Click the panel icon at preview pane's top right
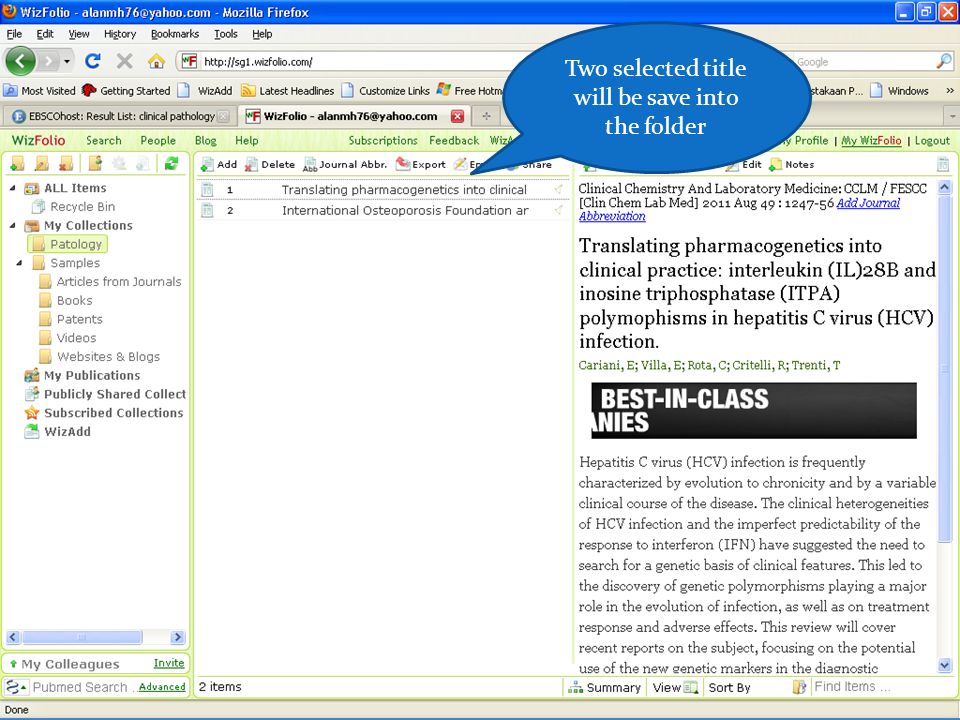Image resolution: width=960 pixels, height=720 pixels. pos(943,164)
